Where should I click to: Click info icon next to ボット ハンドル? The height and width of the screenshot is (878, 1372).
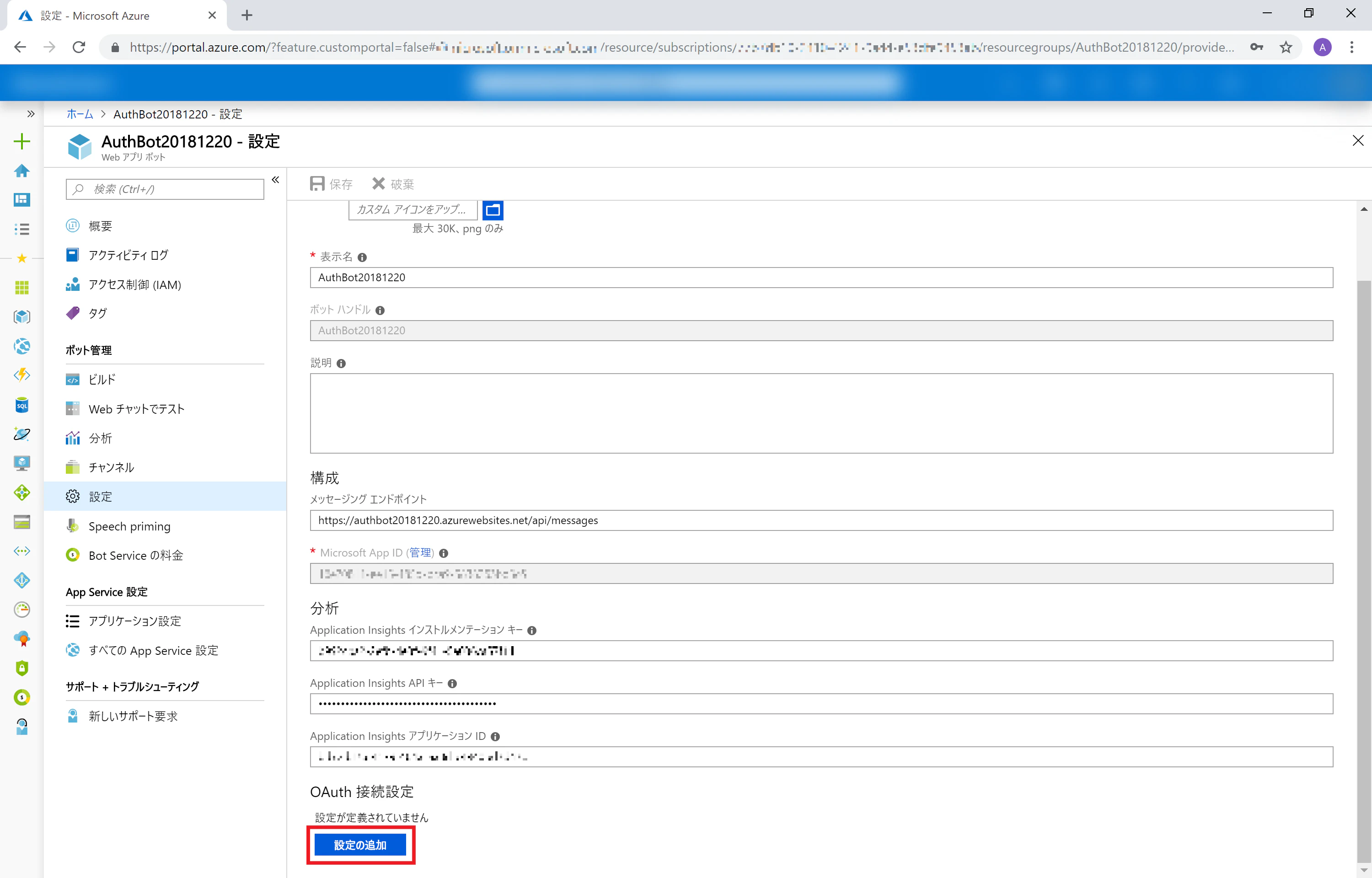380,311
